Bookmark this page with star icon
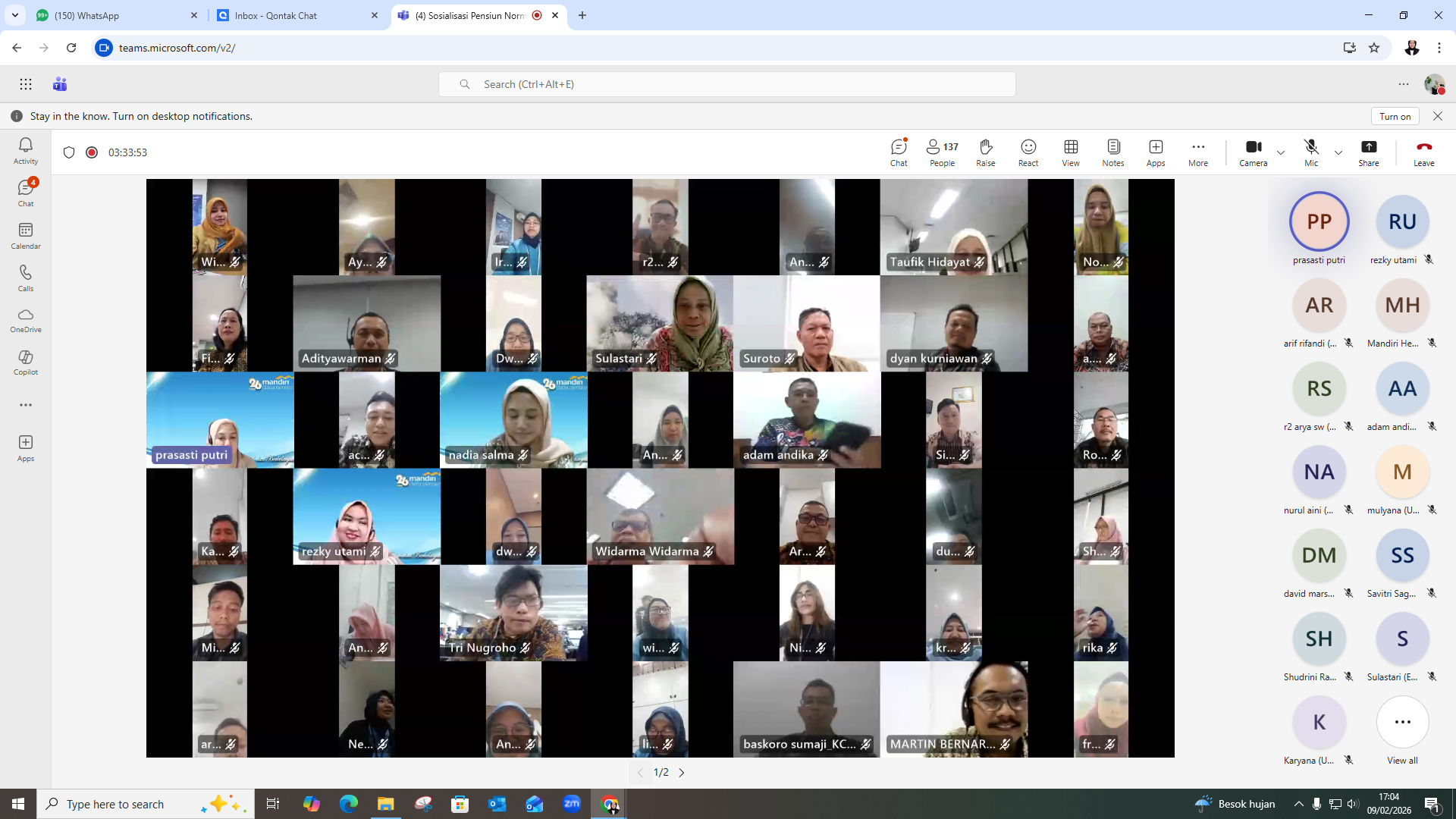Viewport: 1456px width, 819px height. click(x=1374, y=48)
